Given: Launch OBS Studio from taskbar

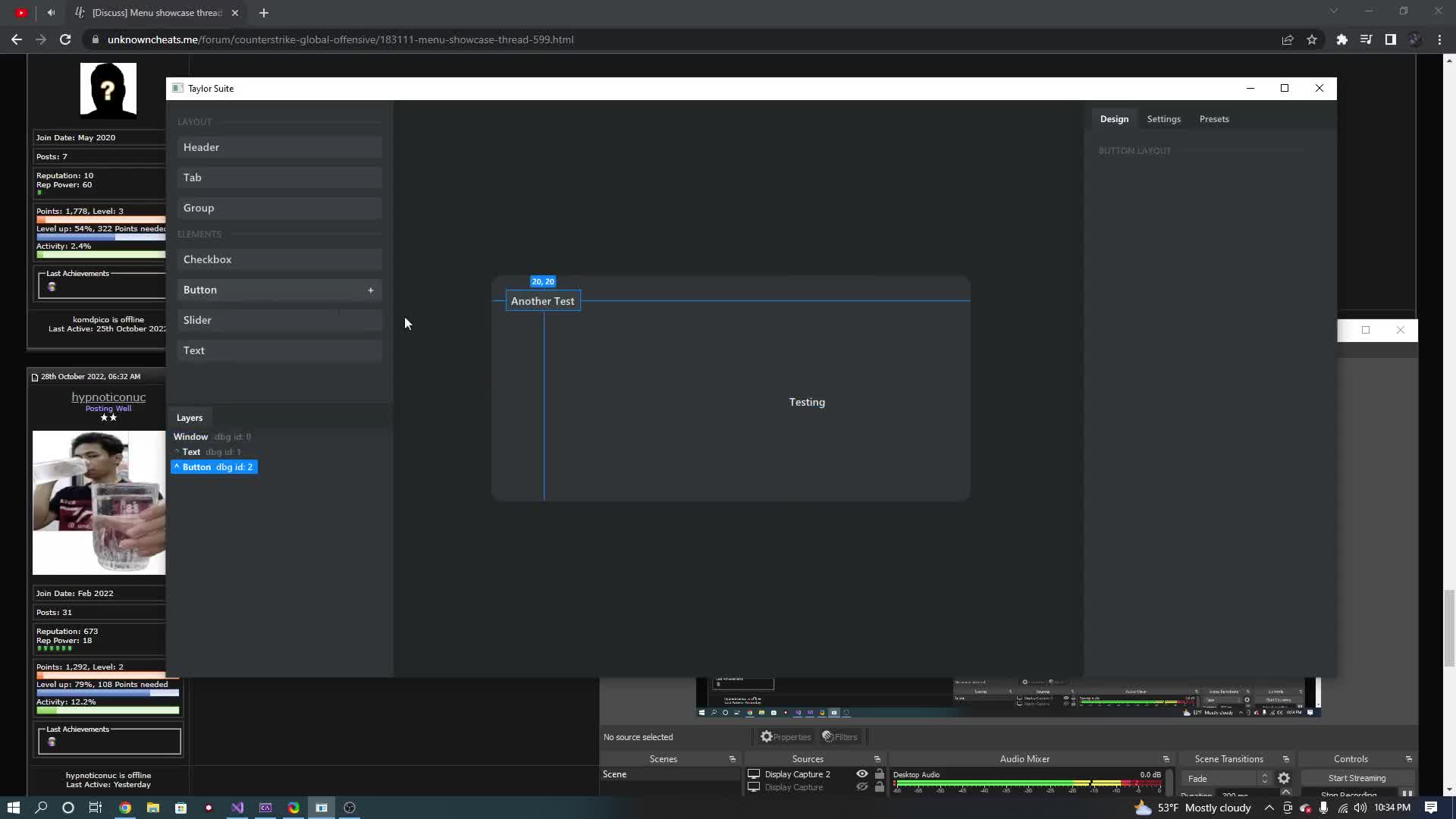Looking at the screenshot, I should point(350,808).
